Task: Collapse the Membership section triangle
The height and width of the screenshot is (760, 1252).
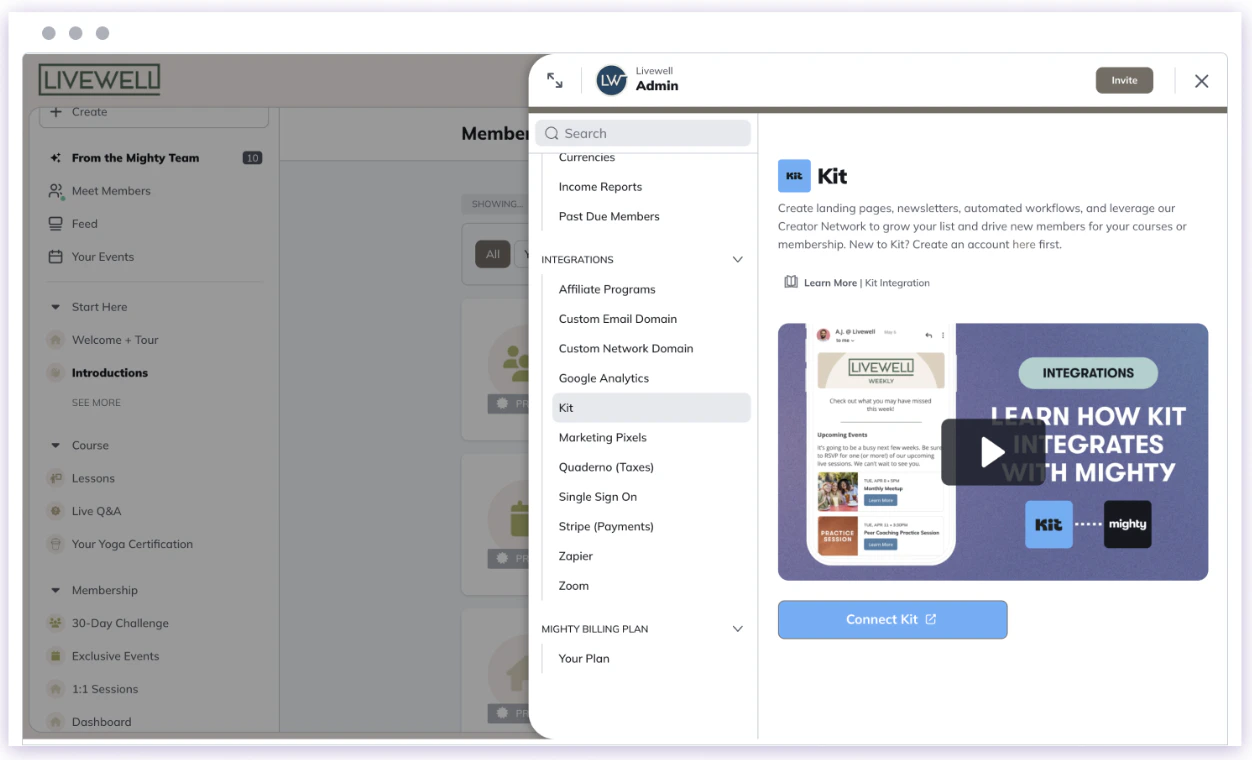Action: tap(55, 590)
